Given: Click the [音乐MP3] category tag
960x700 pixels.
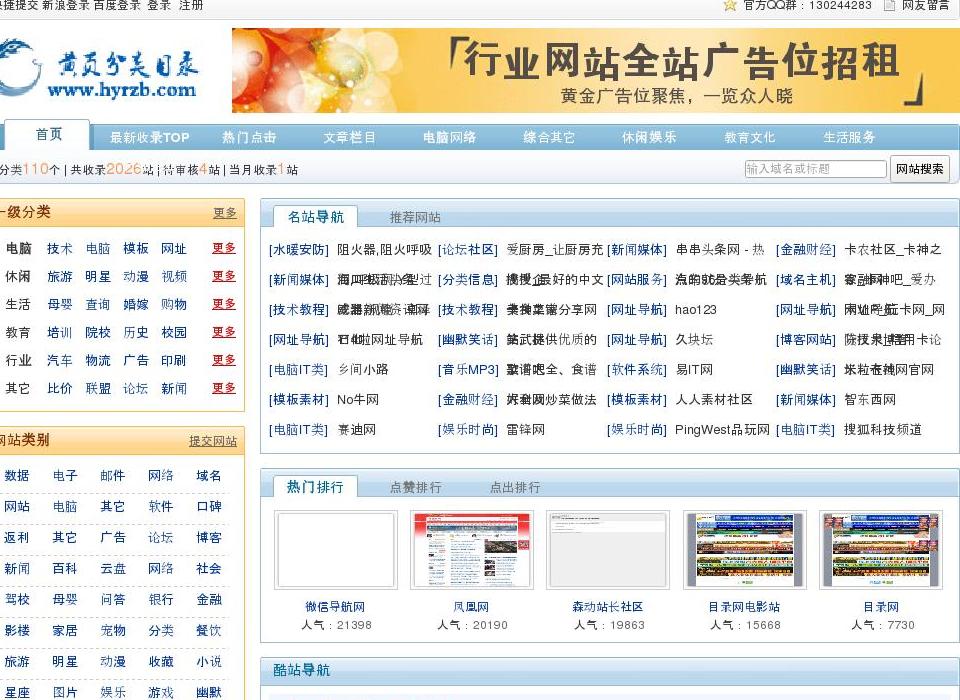Looking at the screenshot, I should click(x=468, y=370).
